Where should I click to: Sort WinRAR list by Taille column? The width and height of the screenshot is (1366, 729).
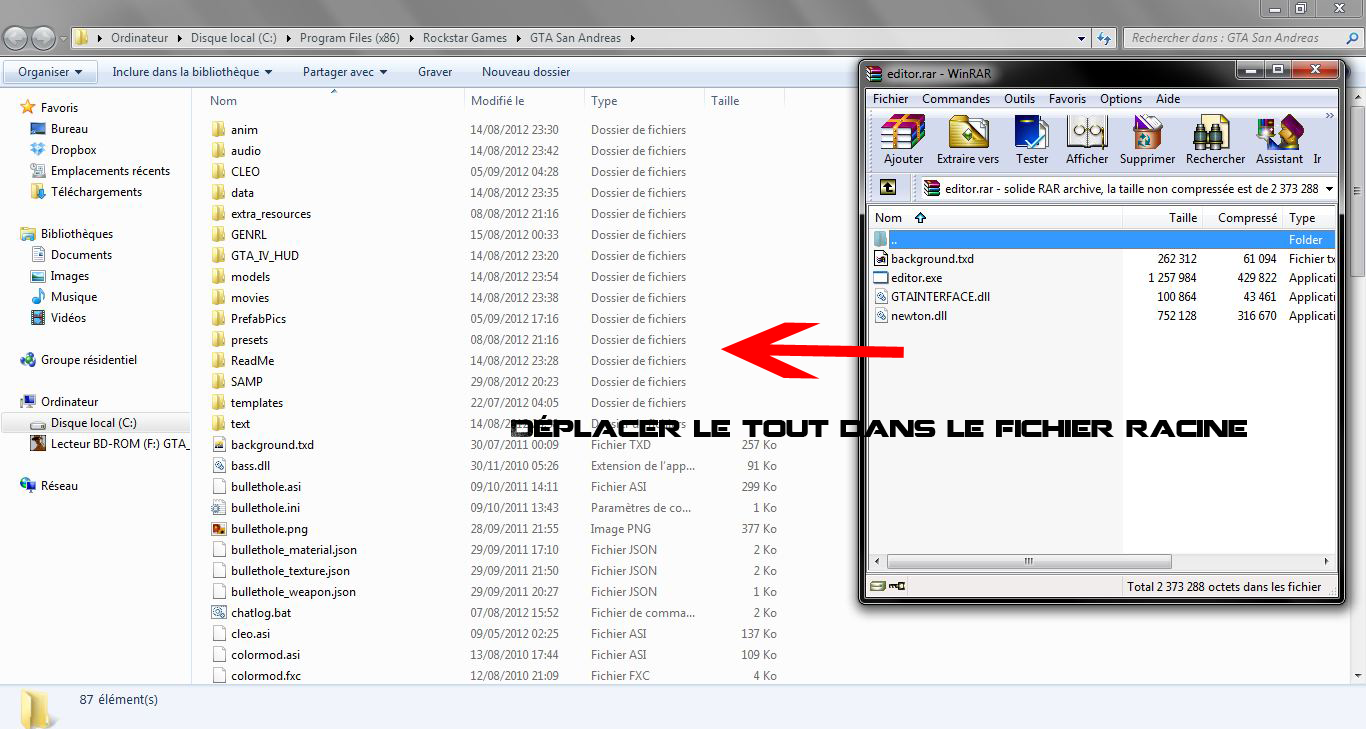(1162, 217)
